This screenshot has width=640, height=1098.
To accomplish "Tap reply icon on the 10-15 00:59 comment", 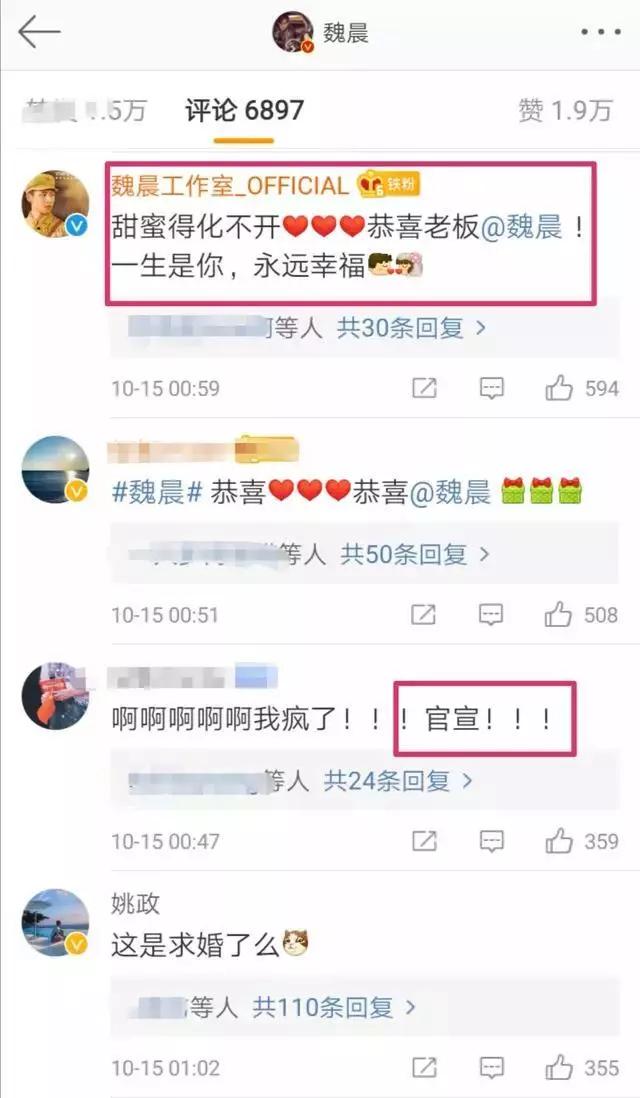I will click(492, 388).
